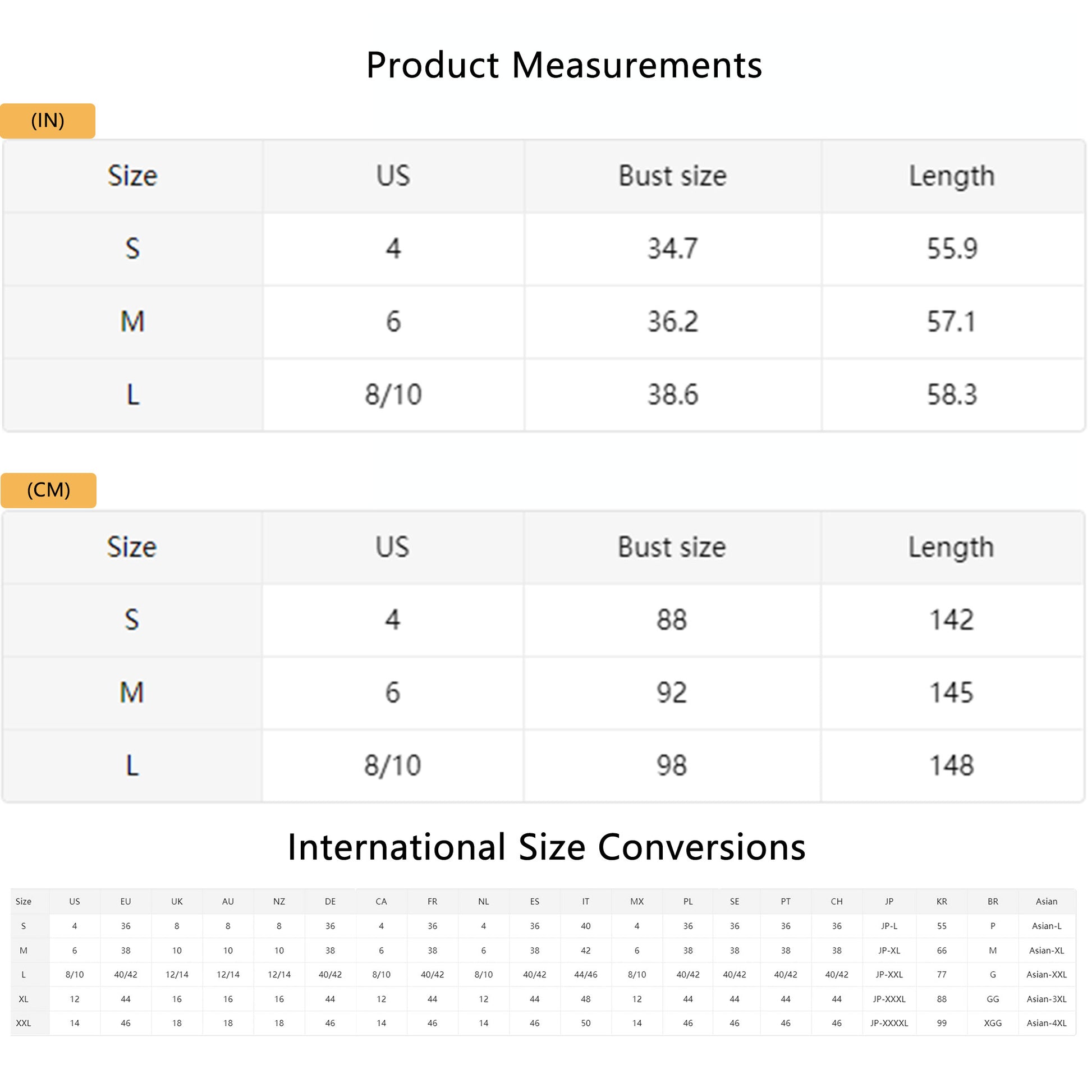The height and width of the screenshot is (1092, 1092).
Task: Click Bust size header in inches table
Action: coord(672,176)
